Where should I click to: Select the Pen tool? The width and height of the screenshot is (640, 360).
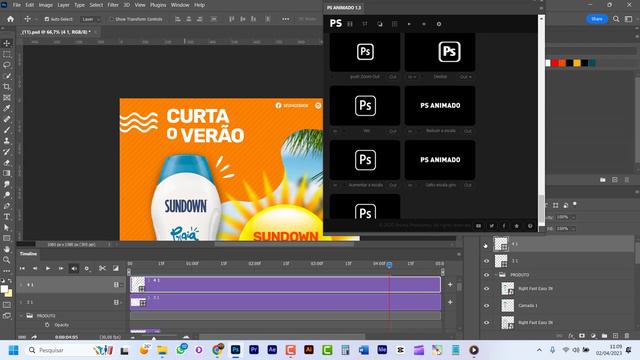7,206
